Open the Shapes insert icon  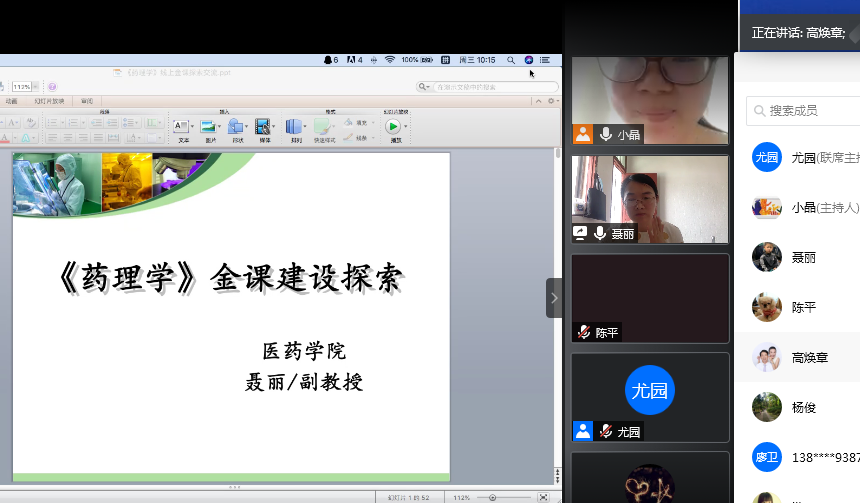(236, 126)
